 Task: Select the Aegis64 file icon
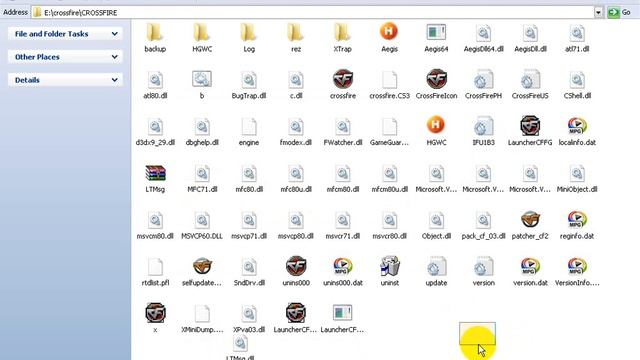pos(436,32)
